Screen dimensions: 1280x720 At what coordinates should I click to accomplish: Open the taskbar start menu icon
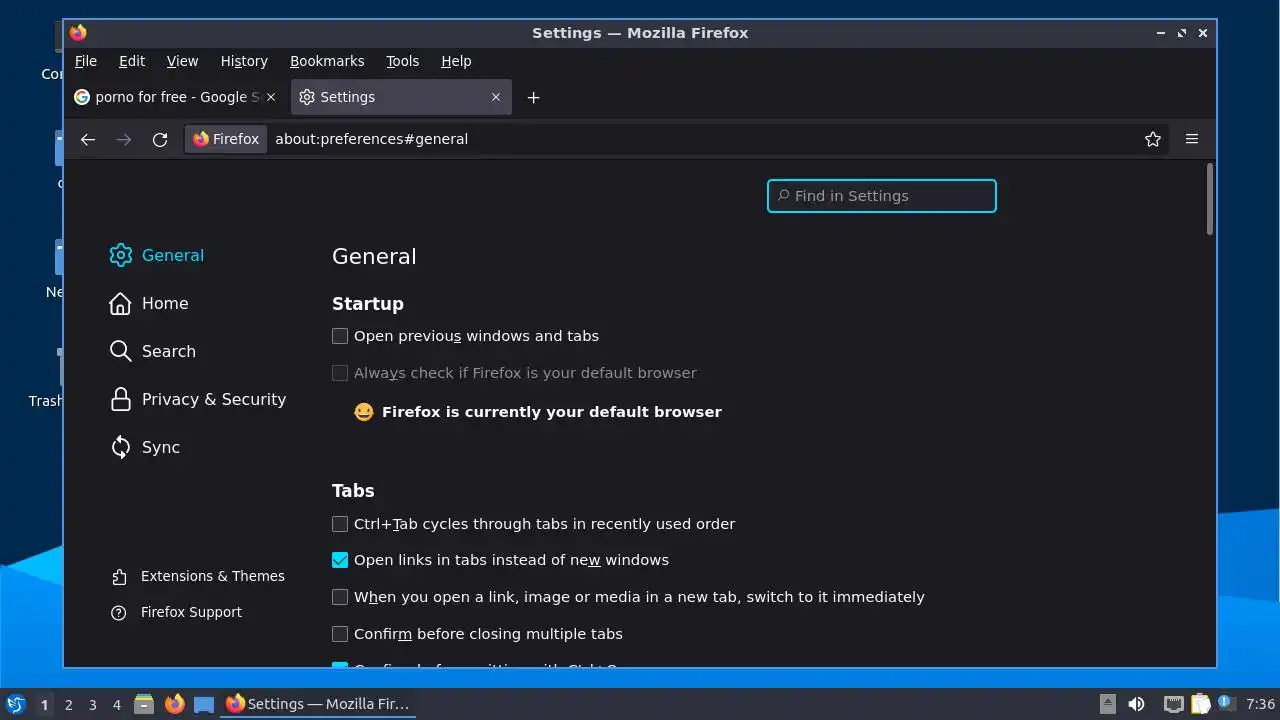16,704
